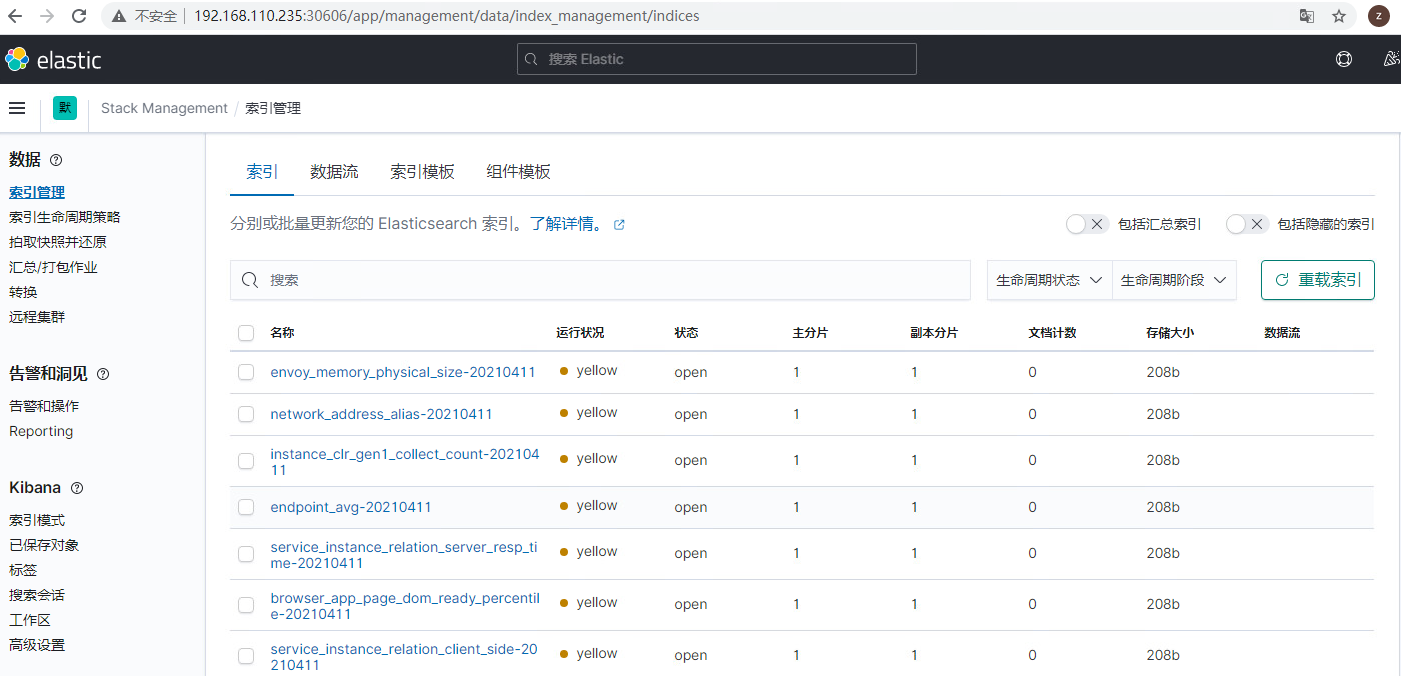This screenshot has height=676, width=1401.
Task: Open the 索引模板 tab
Action: (x=422, y=172)
